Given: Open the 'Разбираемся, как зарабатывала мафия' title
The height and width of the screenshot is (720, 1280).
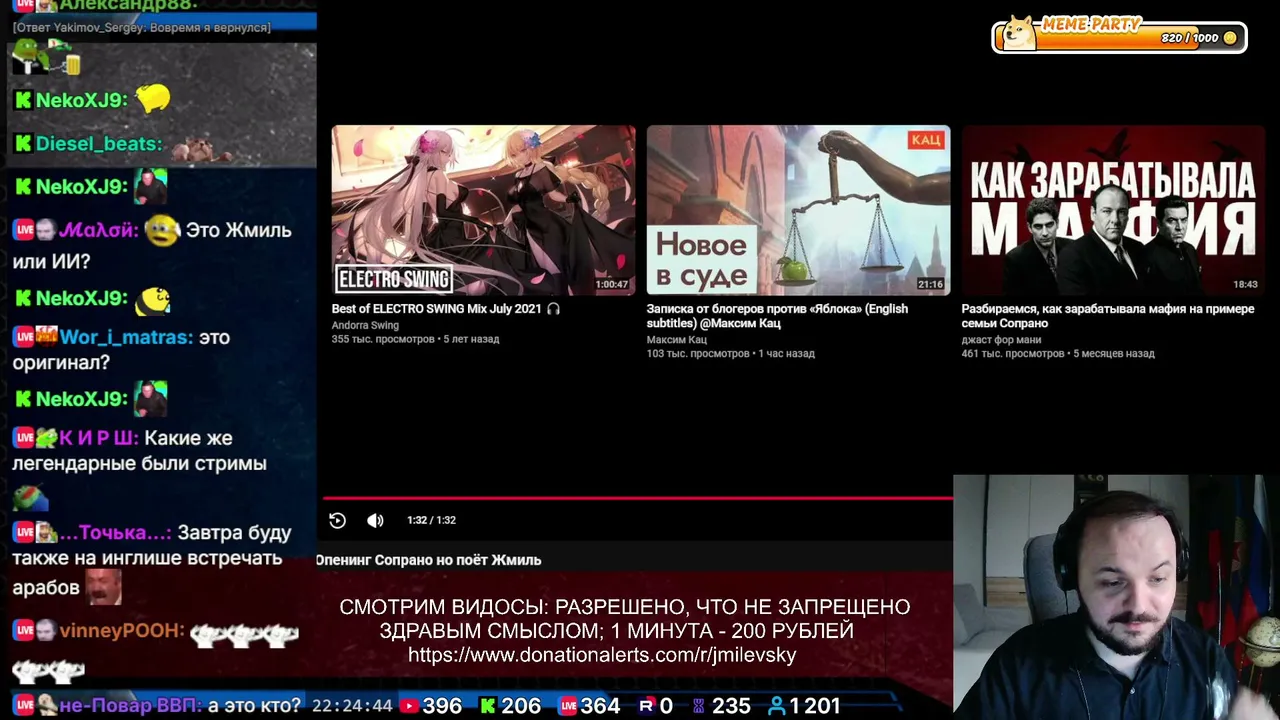Looking at the screenshot, I should point(1108,316).
